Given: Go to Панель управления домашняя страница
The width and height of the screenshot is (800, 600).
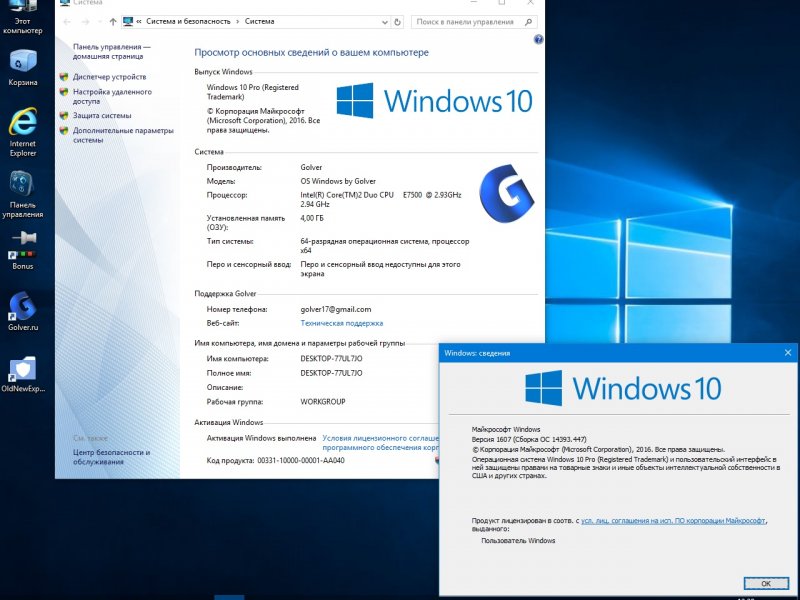Looking at the screenshot, I should click(112, 52).
